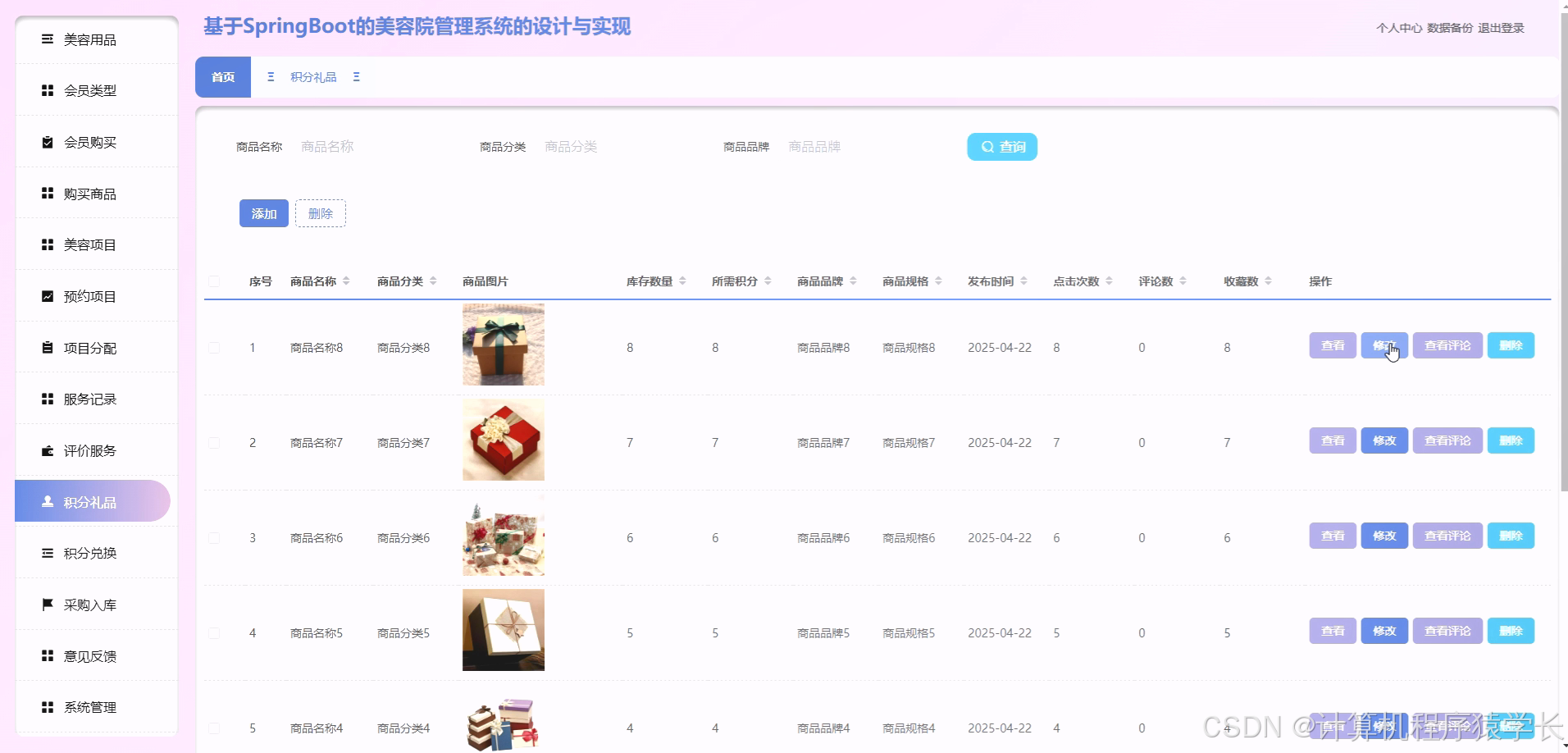Click the 采购入库 flag icon
1568x753 pixels.
click(x=48, y=605)
